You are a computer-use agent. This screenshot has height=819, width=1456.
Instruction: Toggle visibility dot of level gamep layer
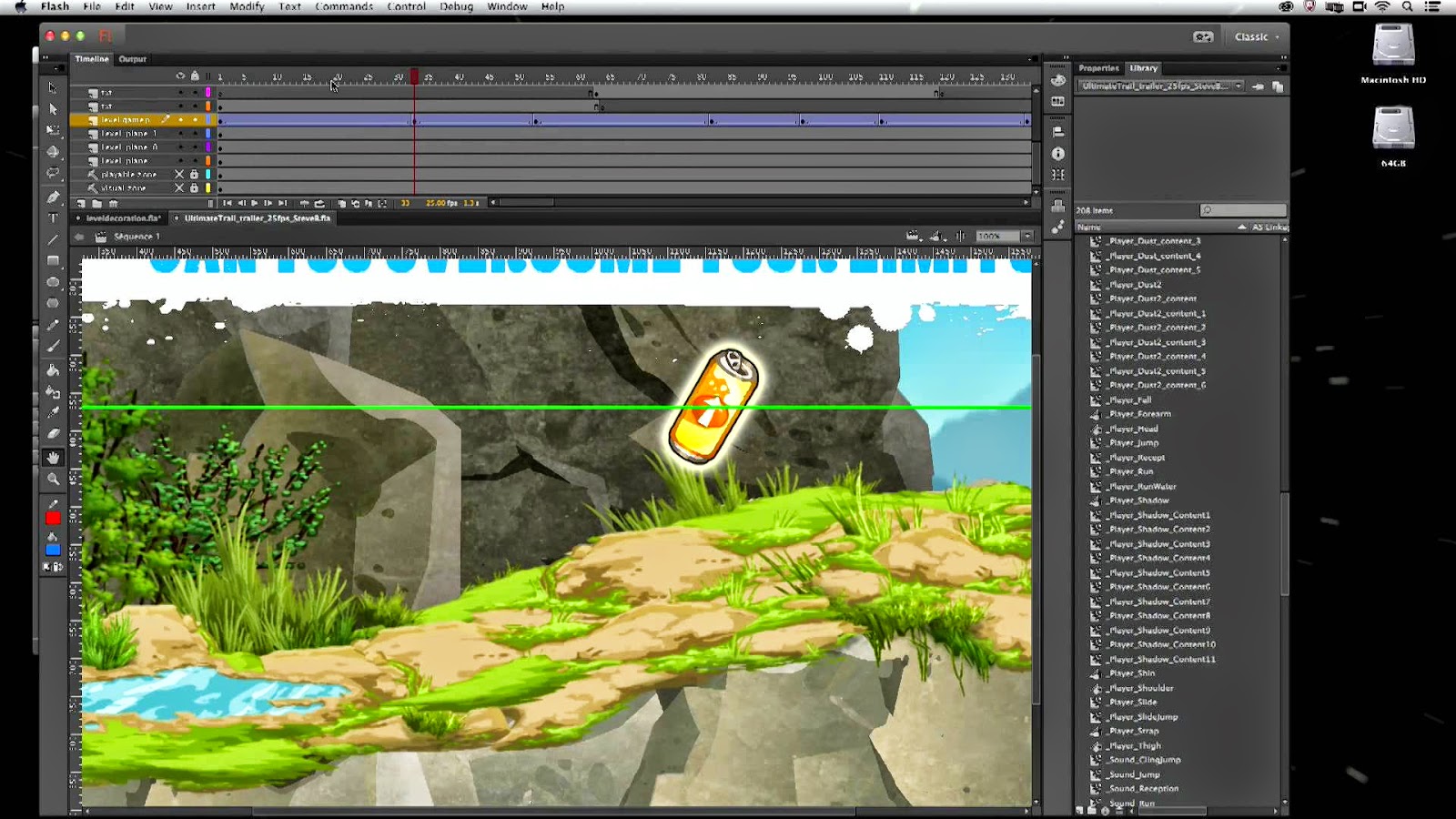click(x=180, y=120)
